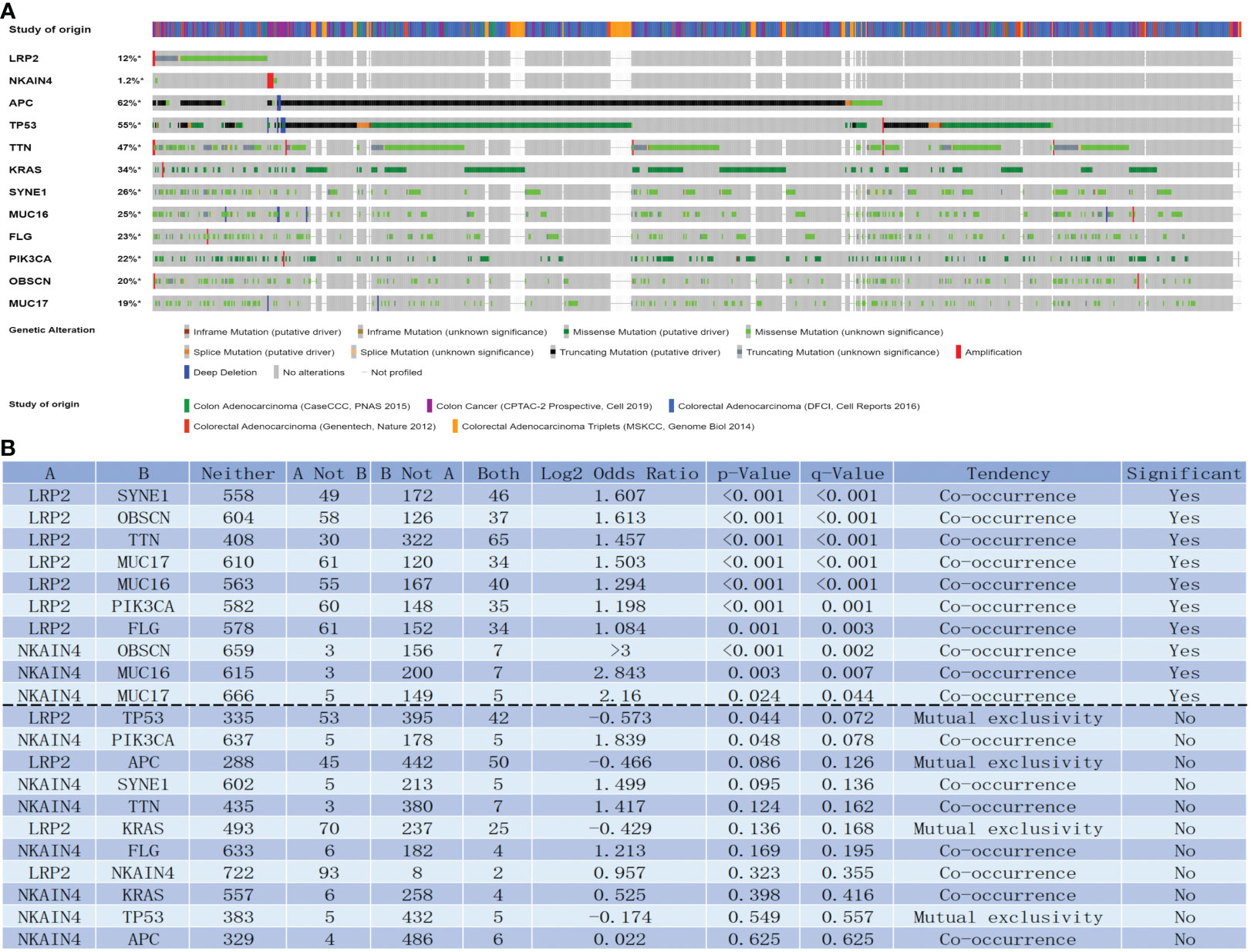1251x952 pixels.
Task: Click B Not A value 486
Action: point(417,940)
